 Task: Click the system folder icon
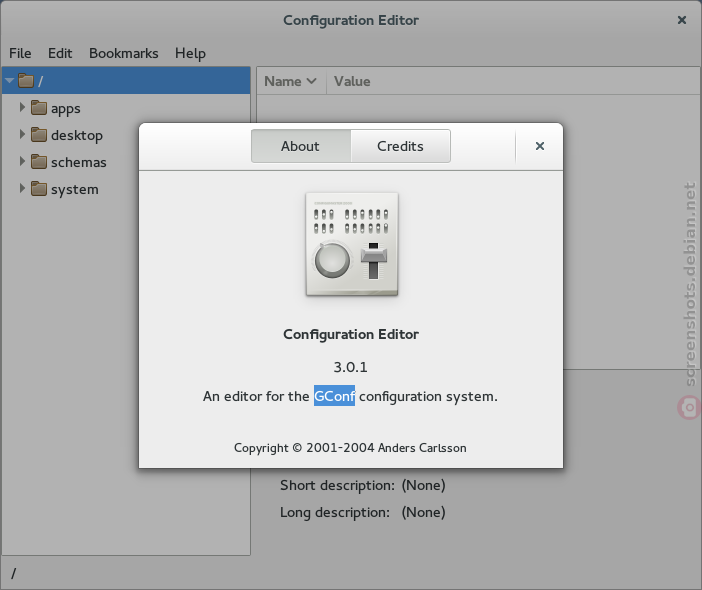[39, 189]
